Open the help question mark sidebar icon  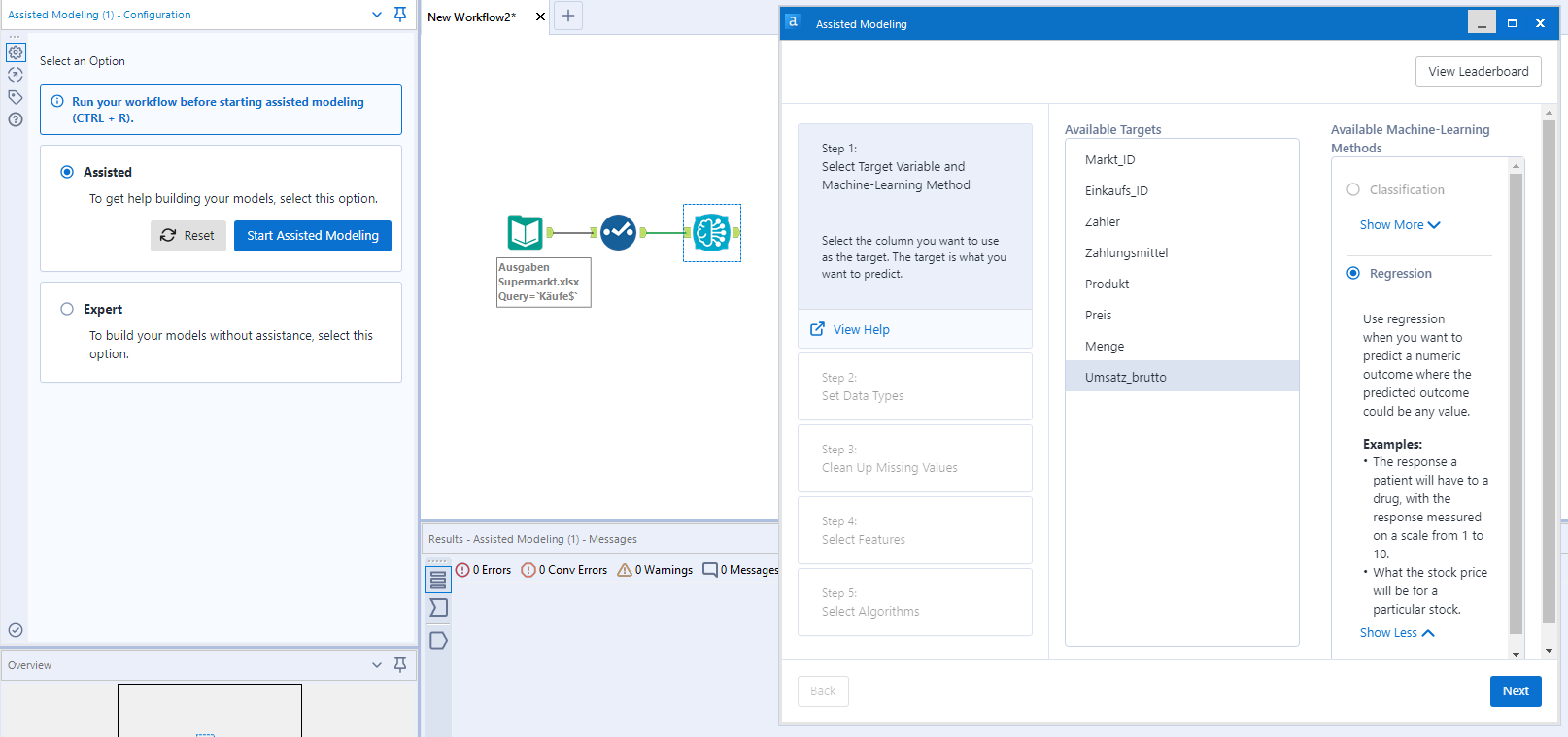tap(16, 119)
